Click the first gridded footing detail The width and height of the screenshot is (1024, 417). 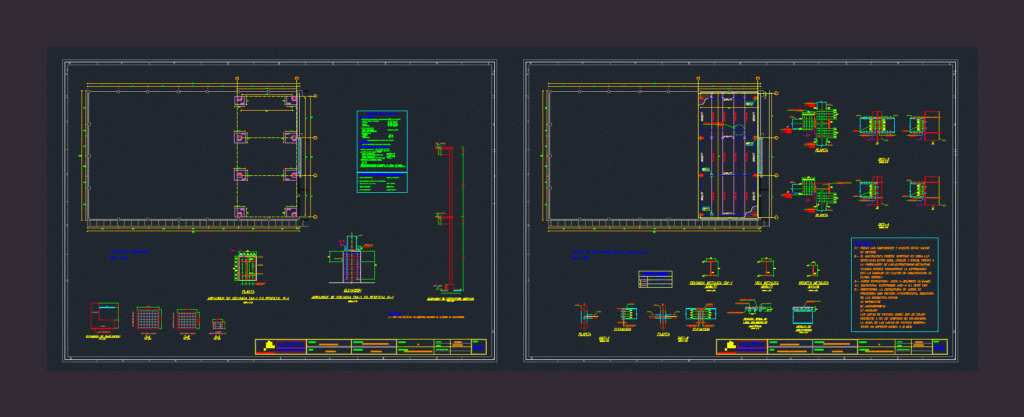pyautogui.click(x=148, y=319)
